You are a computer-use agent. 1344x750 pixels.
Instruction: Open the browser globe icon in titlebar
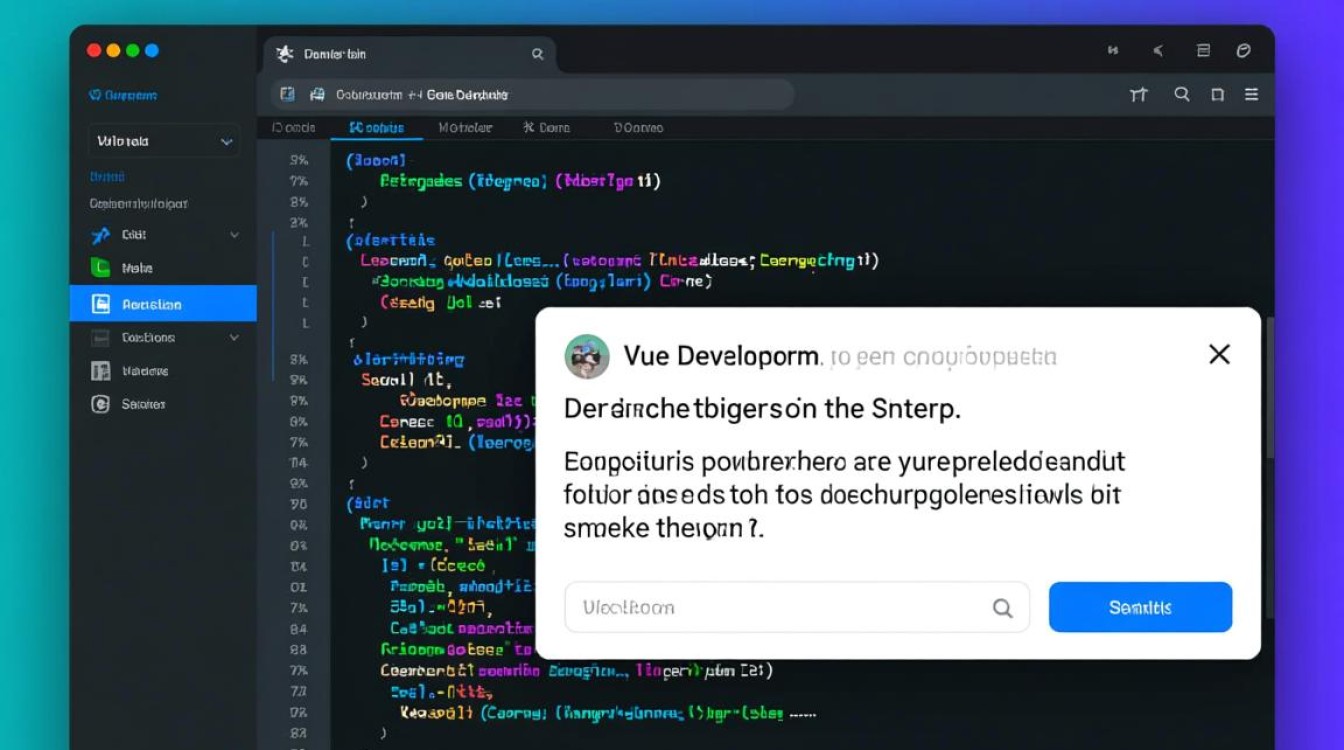coord(1243,50)
